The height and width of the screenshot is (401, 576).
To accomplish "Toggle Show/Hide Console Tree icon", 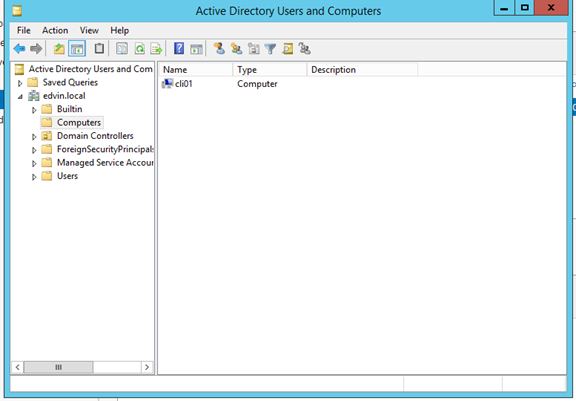I will point(77,48).
